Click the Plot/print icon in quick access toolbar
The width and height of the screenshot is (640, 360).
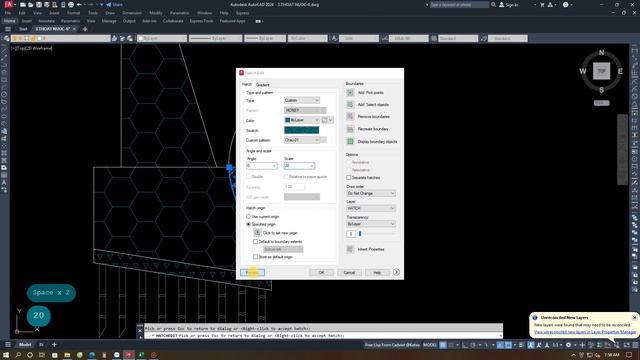tap(71, 5)
